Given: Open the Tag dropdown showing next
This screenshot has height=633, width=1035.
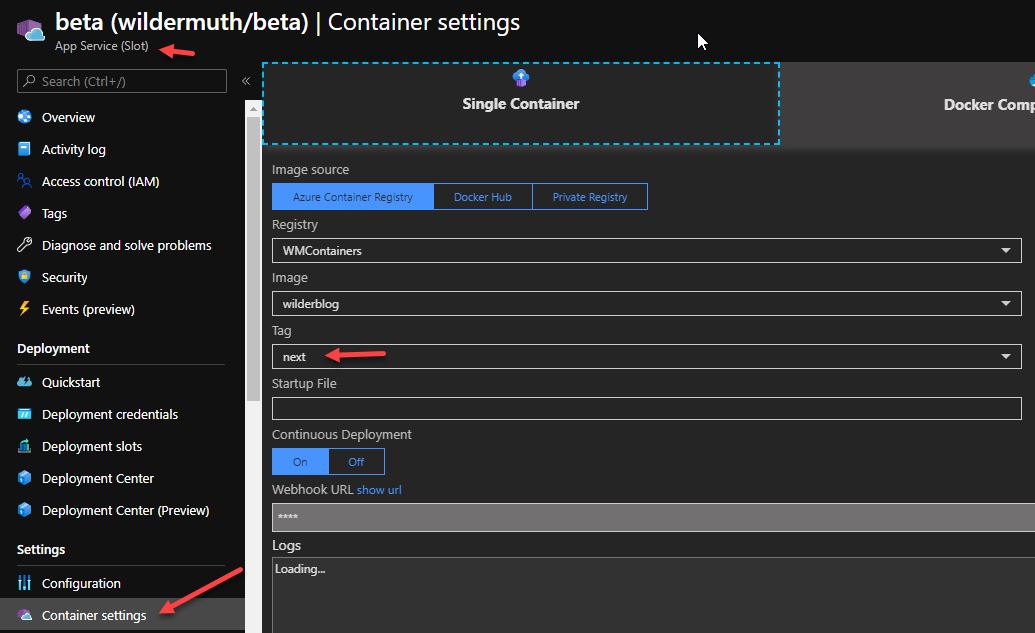Looking at the screenshot, I should tap(646, 357).
